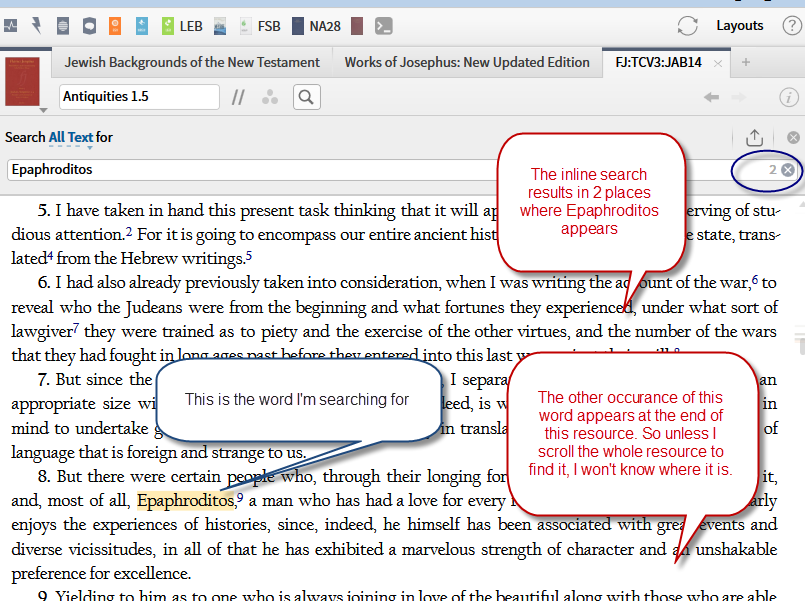The image size is (805, 601).
Task: Open the Layouts menu
Action: [739, 26]
